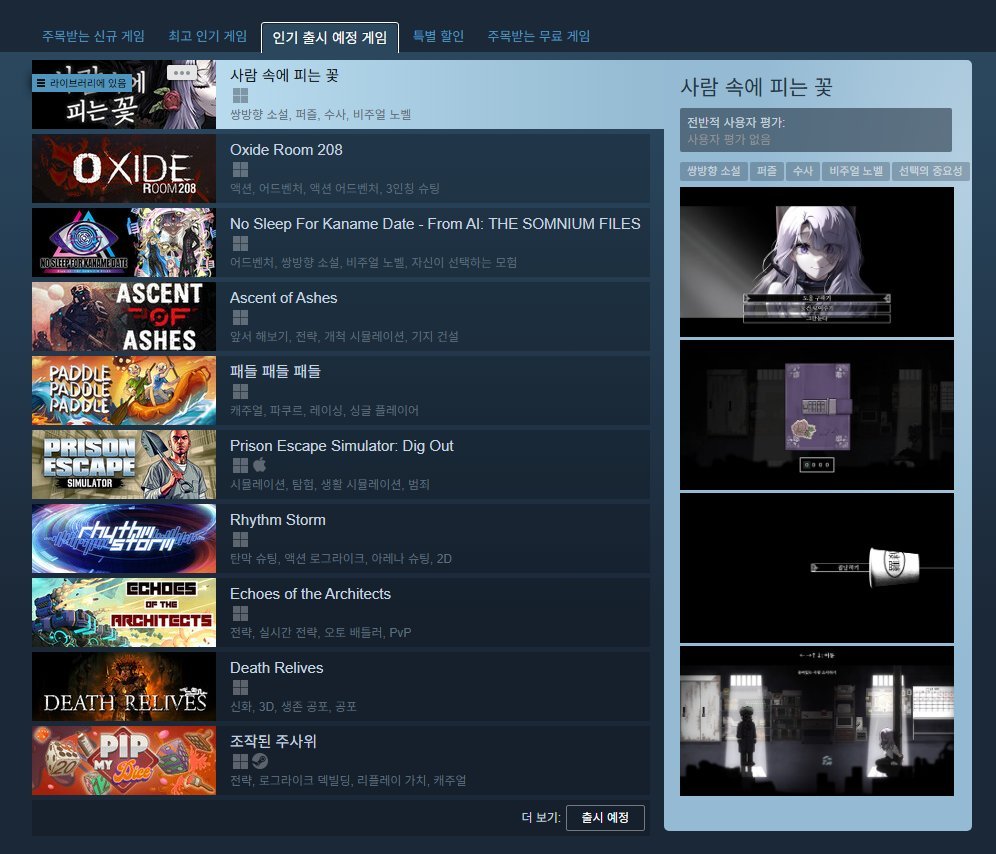Click the tags line under Oxide Room 208

(x=335, y=189)
